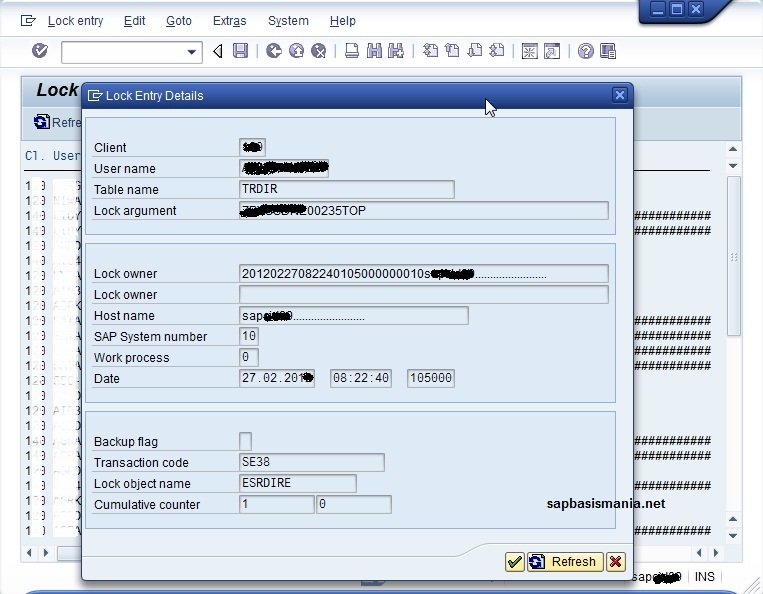Viewport: 763px width, 594px height.
Task: Close the Lock Entry Details dialog
Action: [x=619, y=95]
